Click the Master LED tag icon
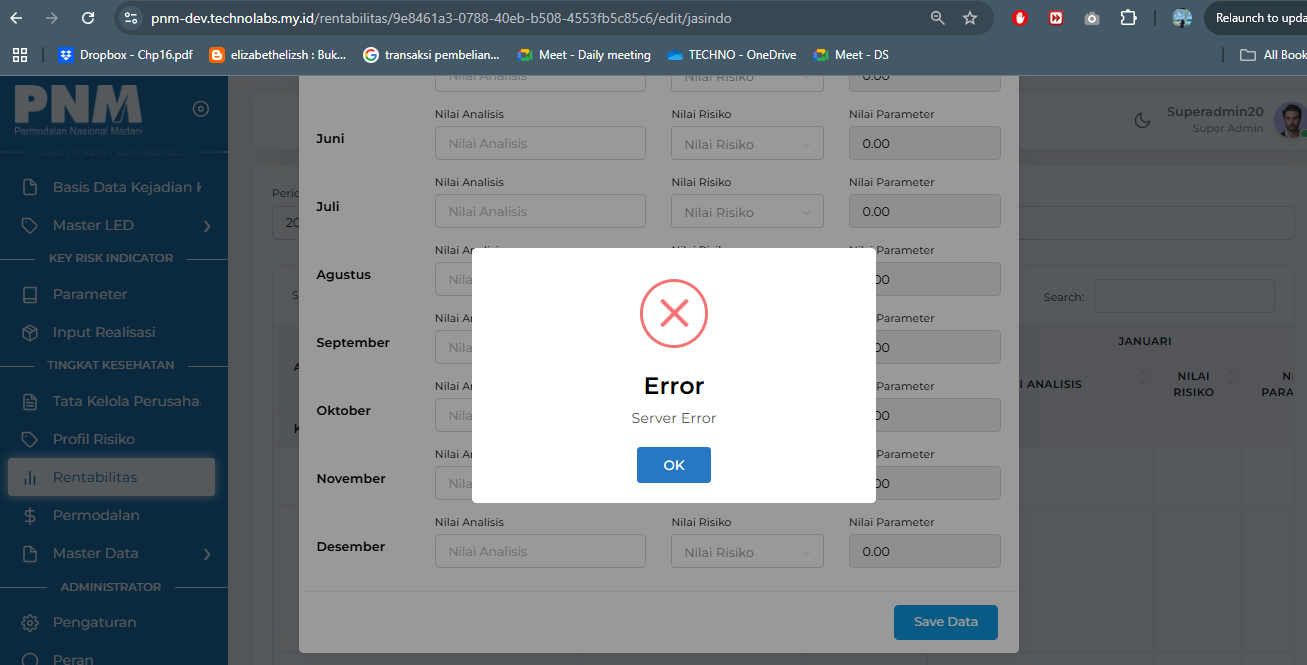This screenshot has width=1307, height=665. [x=30, y=225]
